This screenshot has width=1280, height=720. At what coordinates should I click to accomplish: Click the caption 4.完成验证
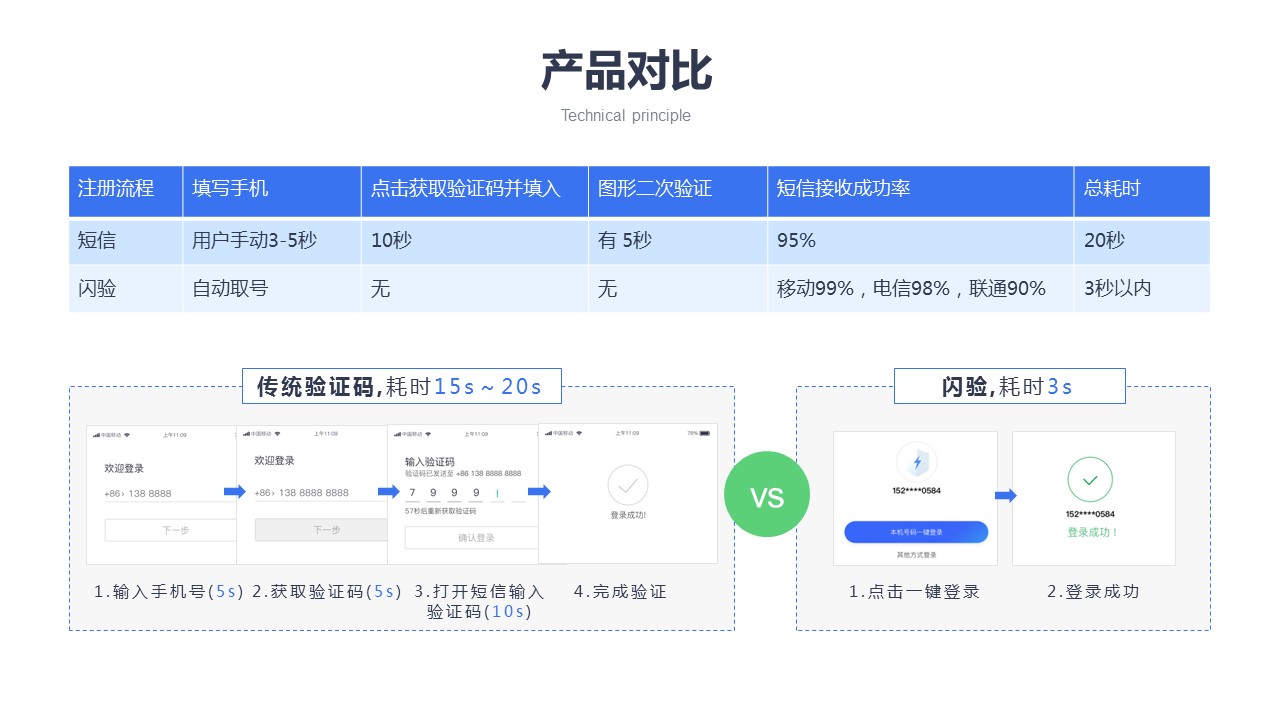pyautogui.click(x=620, y=591)
